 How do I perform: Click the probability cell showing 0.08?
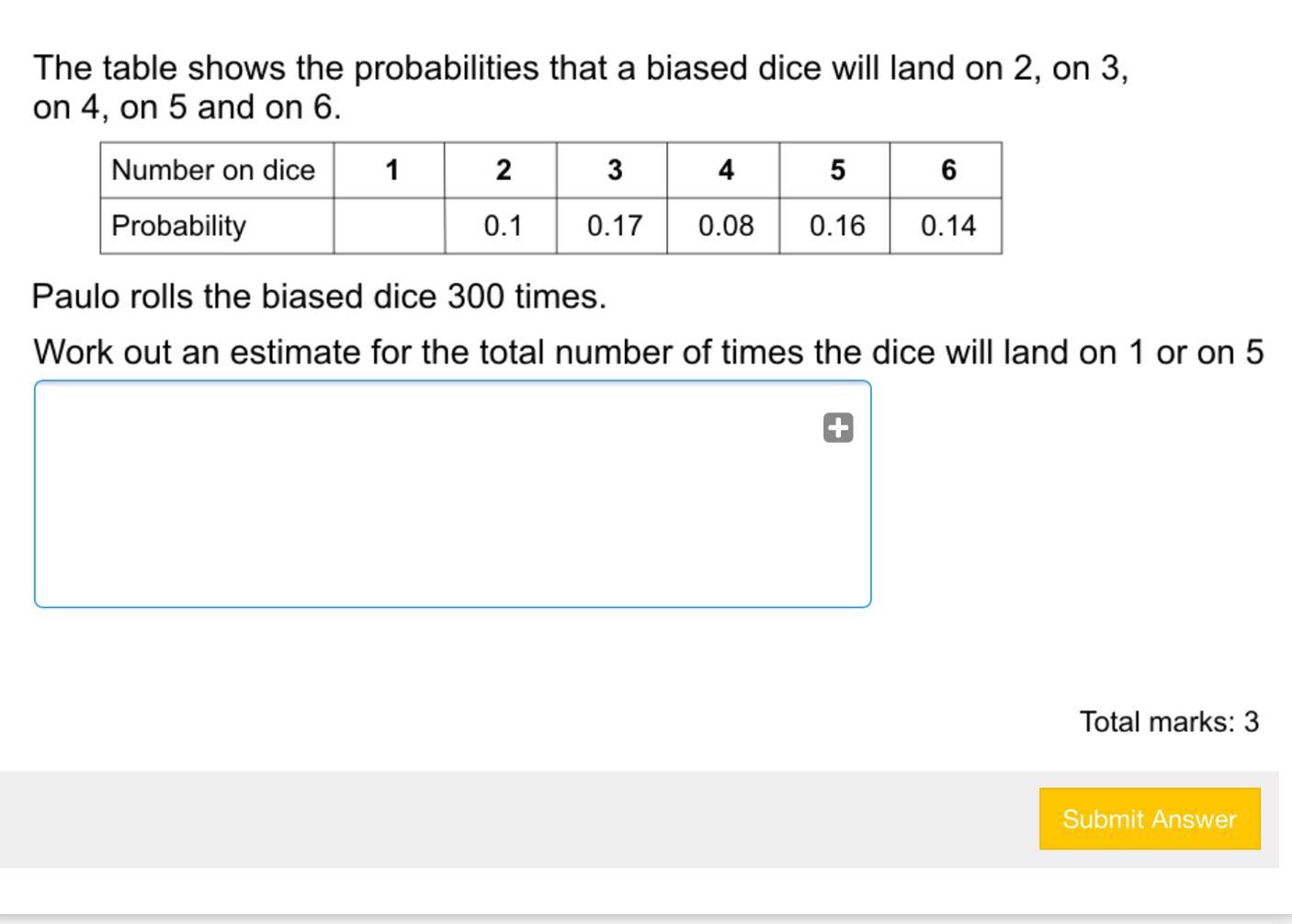pos(723,226)
